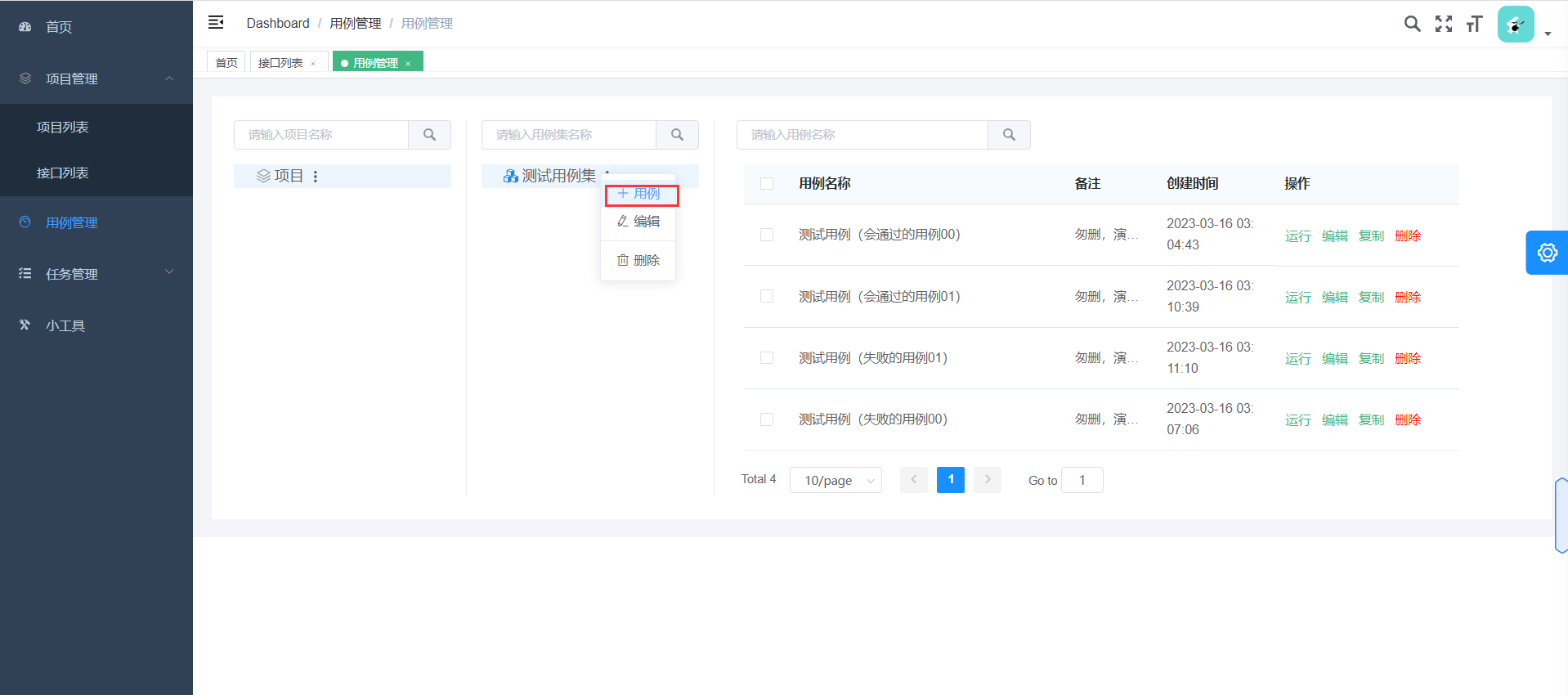Viewport: 1568px width, 695px height.
Task: Edit 测试用例（会通过的用例01）via 编辑
Action: (x=1334, y=297)
